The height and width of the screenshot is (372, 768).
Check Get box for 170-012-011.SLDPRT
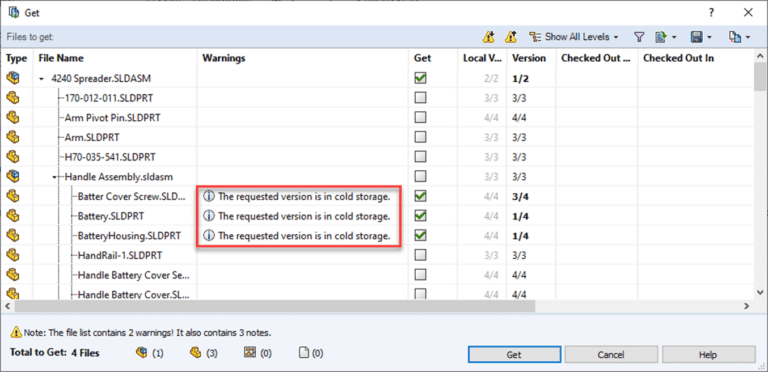click(x=420, y=98)
